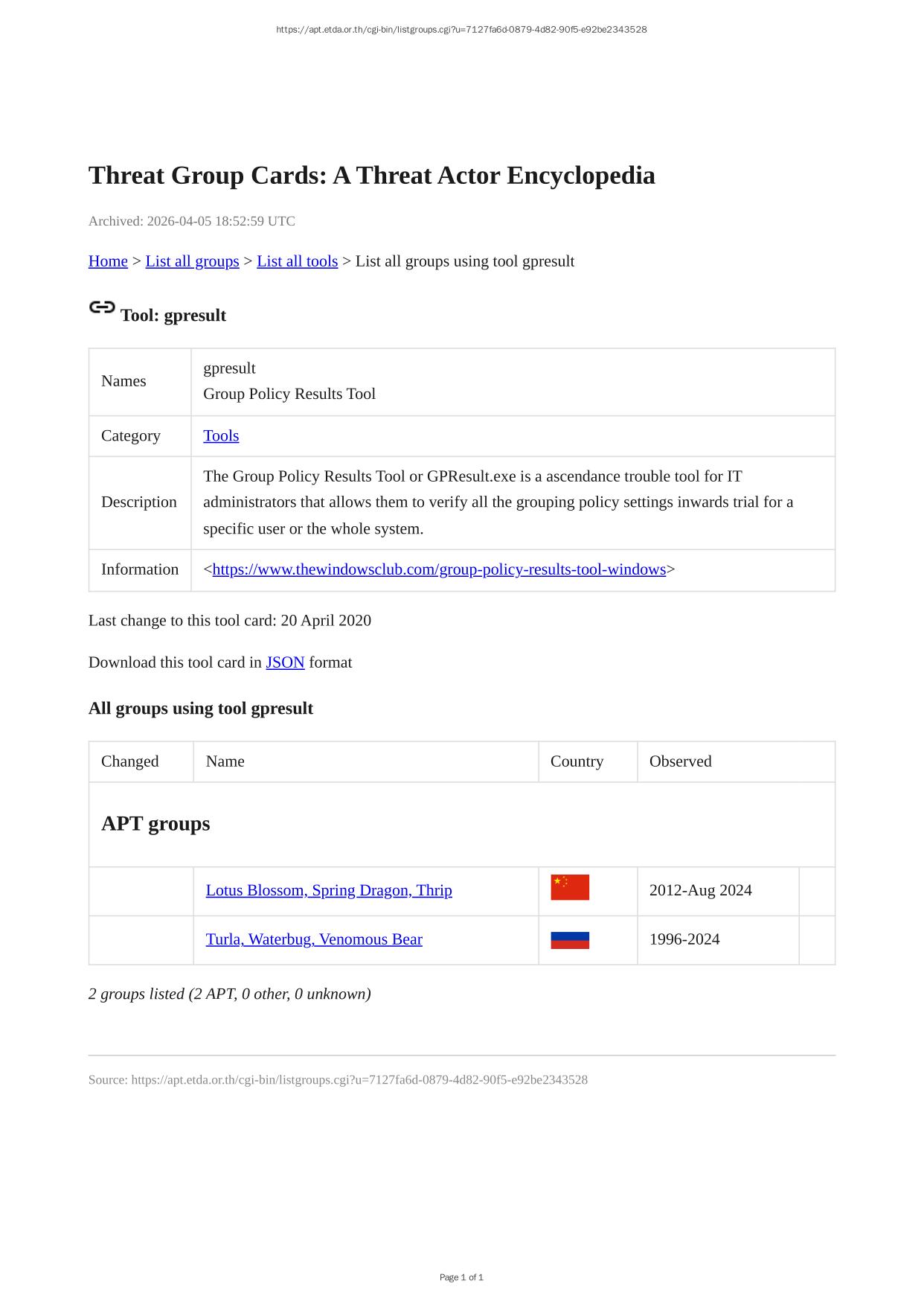Click the Observed column header
Image resolution: width=924 pixels, height=1307 pixels.
pyautogui.click(x=680, y=761)
